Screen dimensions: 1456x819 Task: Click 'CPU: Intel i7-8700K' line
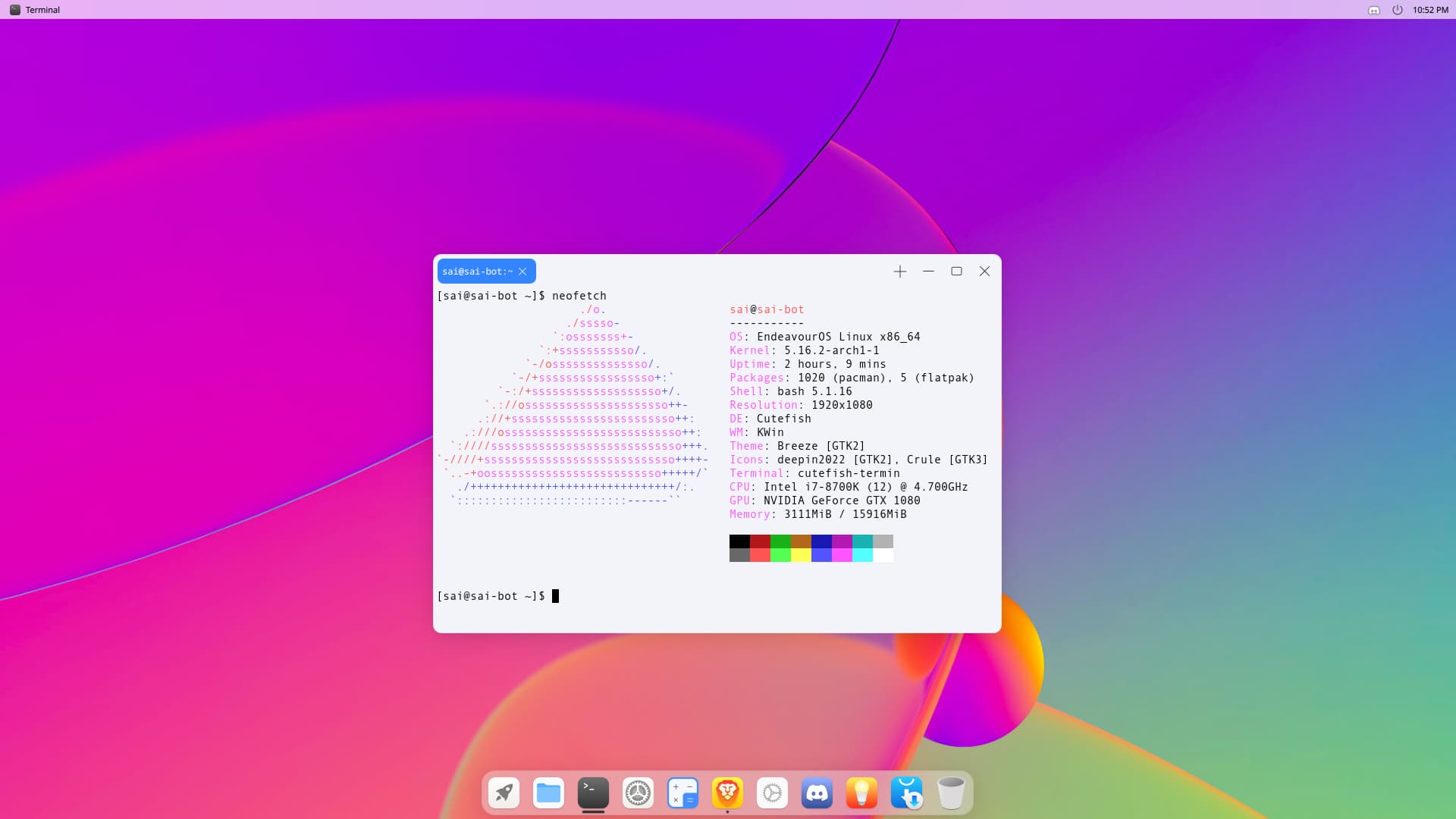(849, 487)
